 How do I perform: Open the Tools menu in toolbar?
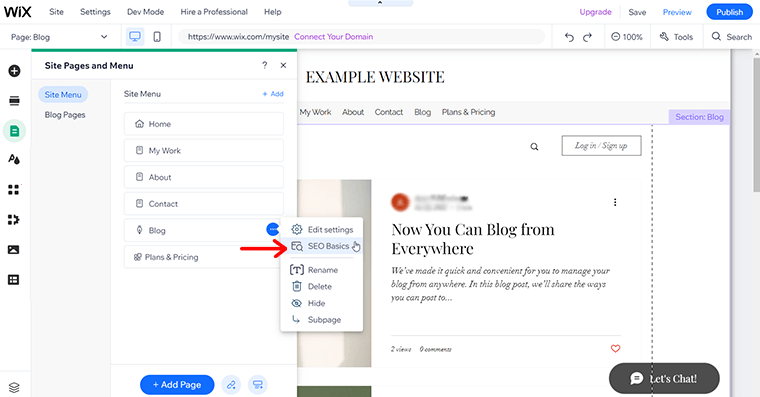click(x=676, y=37)
